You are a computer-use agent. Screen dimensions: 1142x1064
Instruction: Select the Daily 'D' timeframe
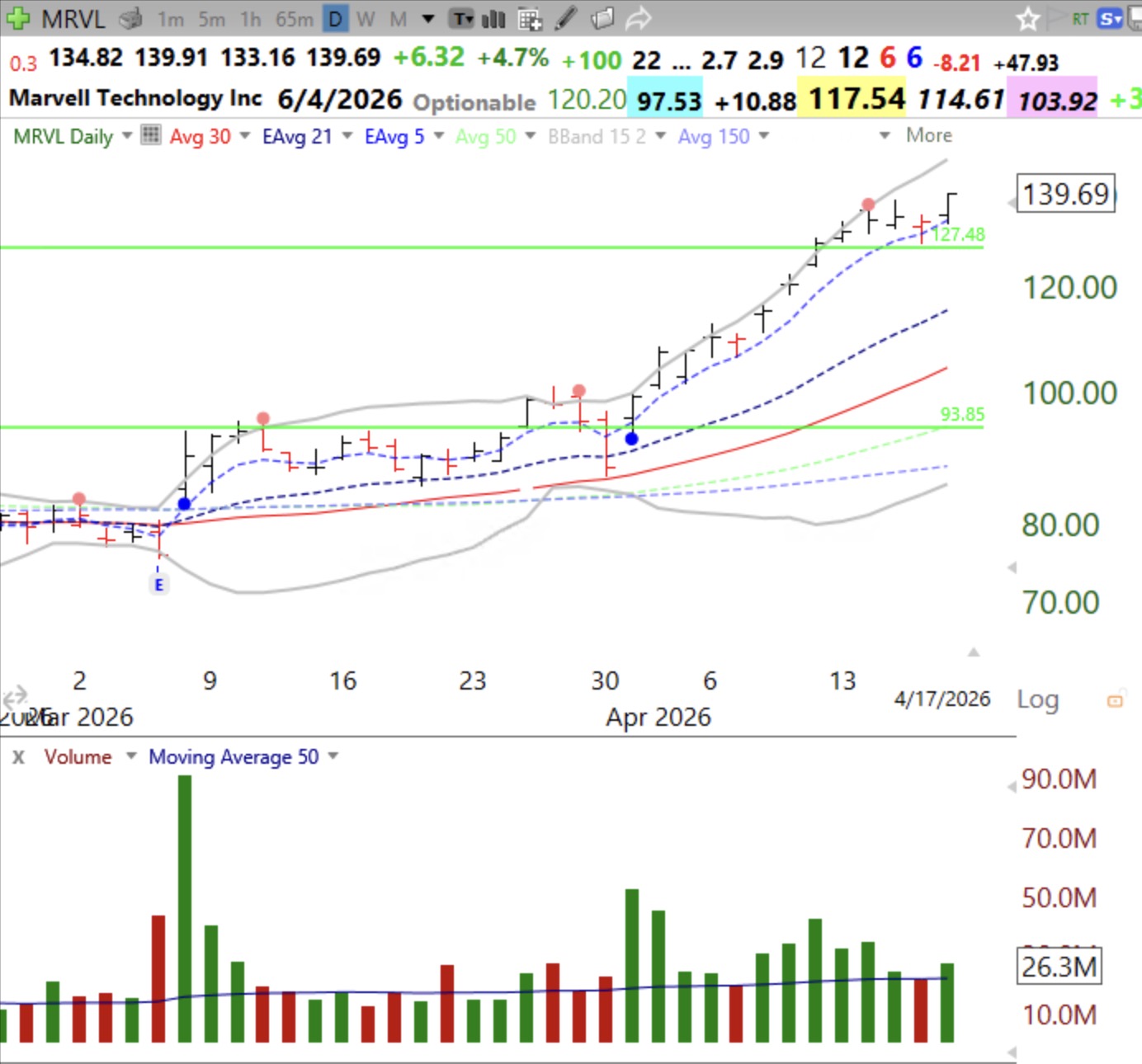click(x=335, y=19)
